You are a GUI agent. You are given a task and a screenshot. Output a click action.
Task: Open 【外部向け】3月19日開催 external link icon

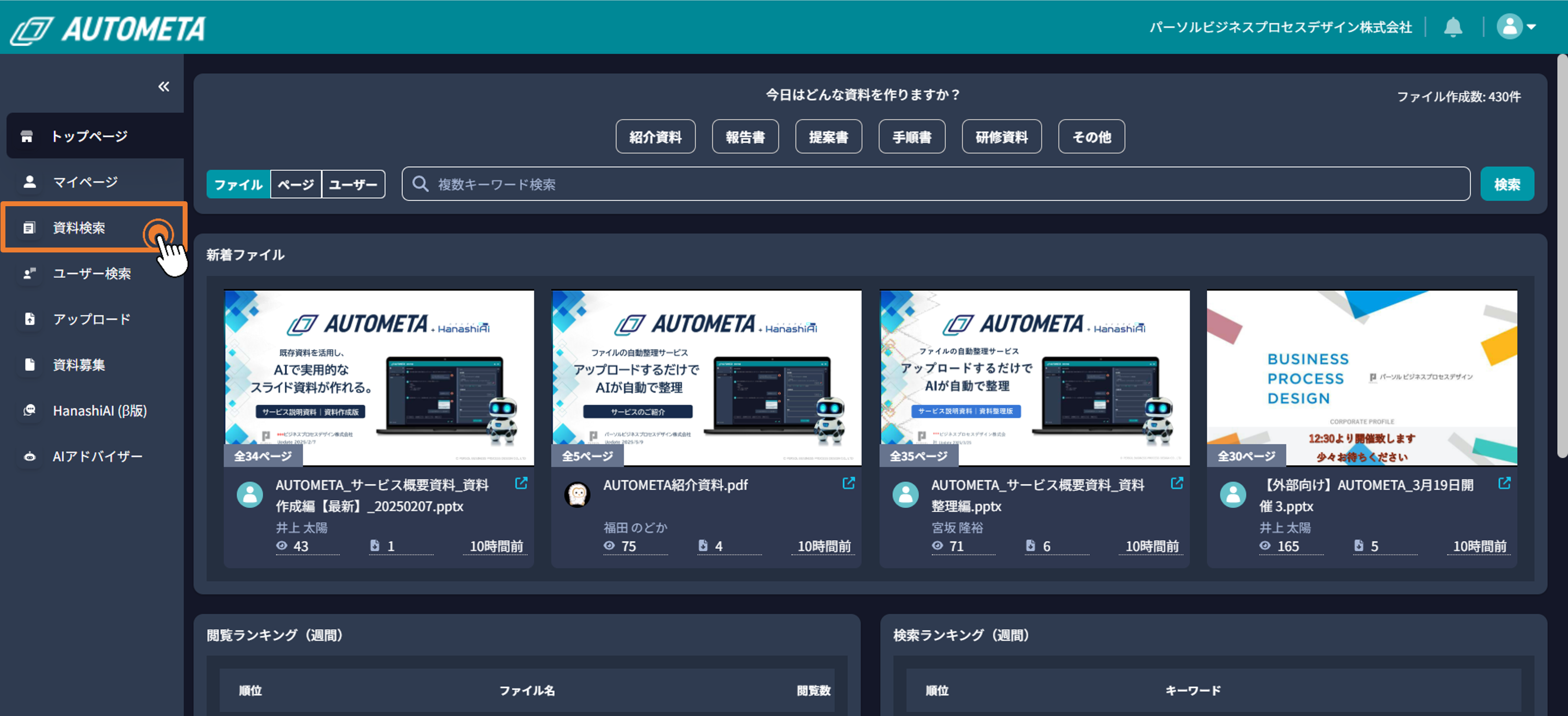[x=1504, y=483]
